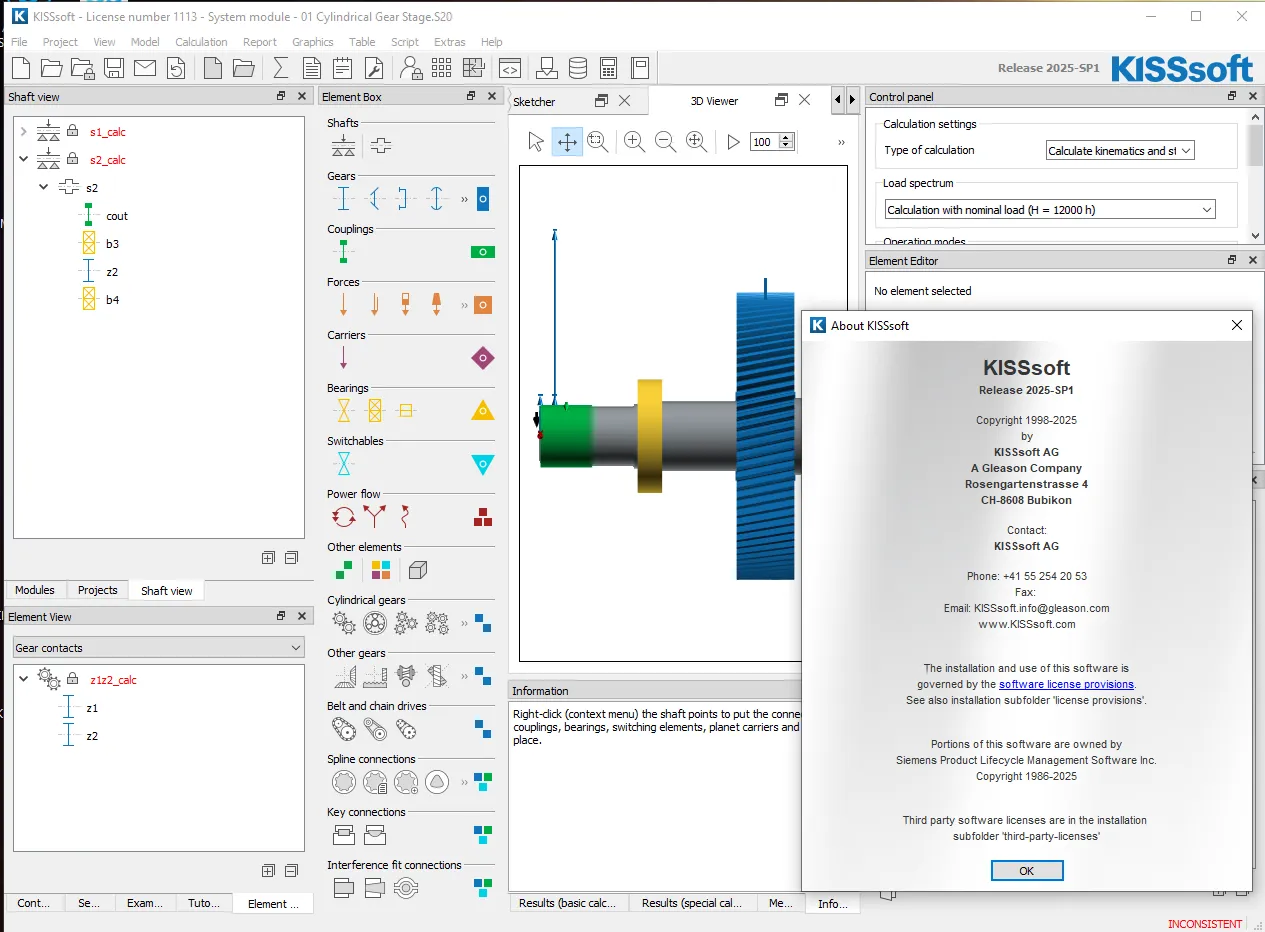The width and height of the screenshot is (1265, 932).
Task: Select cout element in Shaft view tree
Action: point(117,215)
